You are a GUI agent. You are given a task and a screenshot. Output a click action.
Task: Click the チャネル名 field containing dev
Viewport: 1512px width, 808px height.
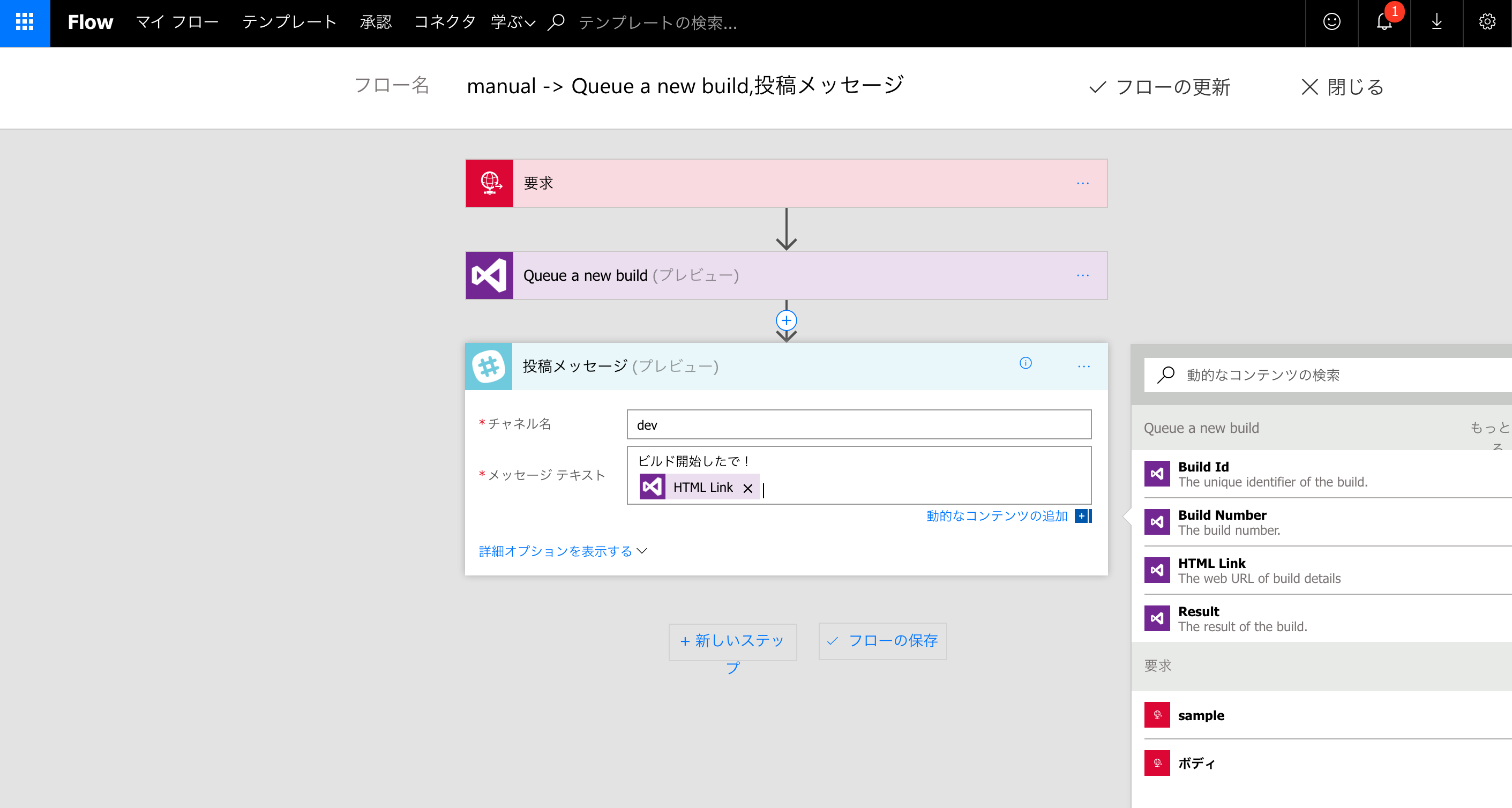(x=859, y=424)
